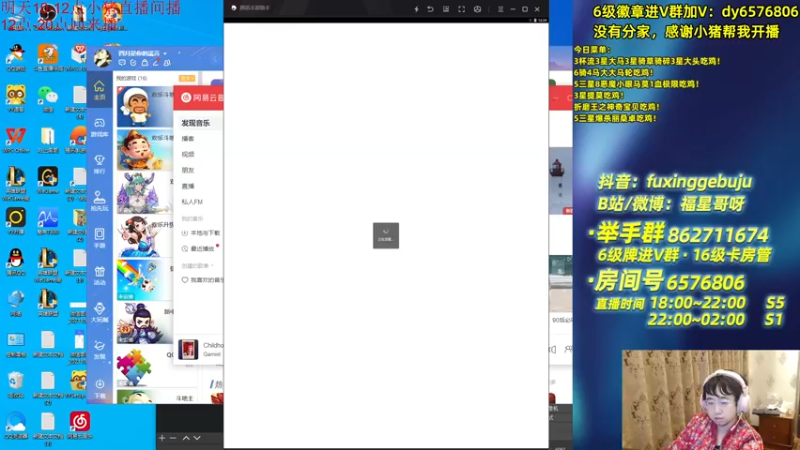Open the purple-haired anime girl game tile
The width and height of the screenshot is (800, 450).
tap(145, 193)
